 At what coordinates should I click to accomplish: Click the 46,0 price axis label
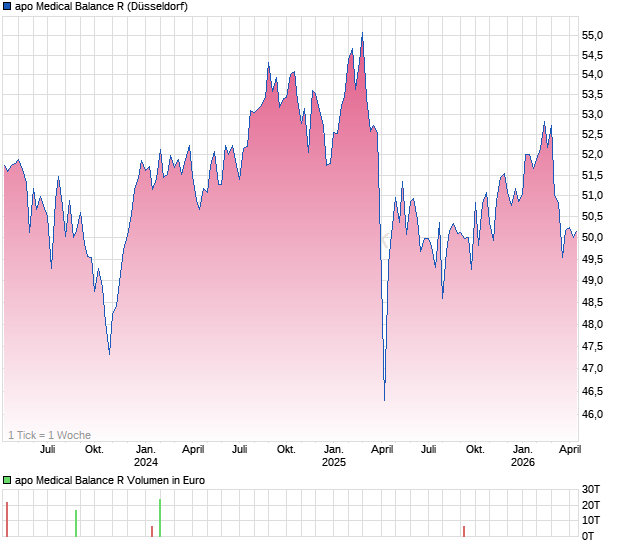[x=593, y=414]
